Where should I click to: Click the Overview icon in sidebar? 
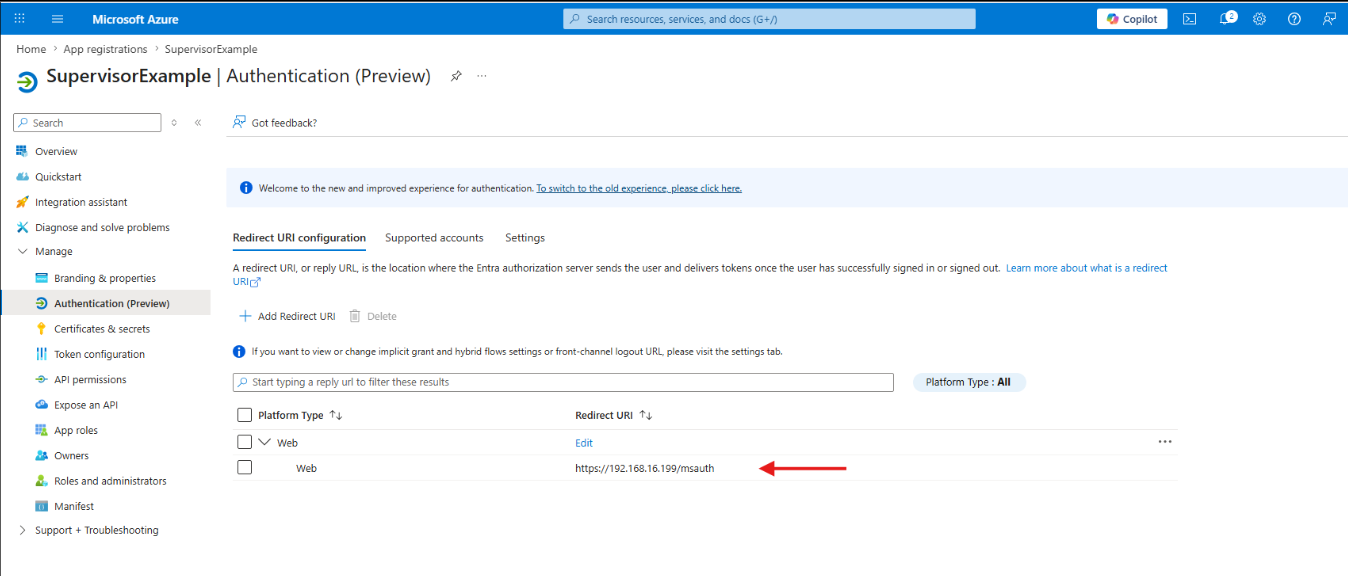tap(22, 151)
